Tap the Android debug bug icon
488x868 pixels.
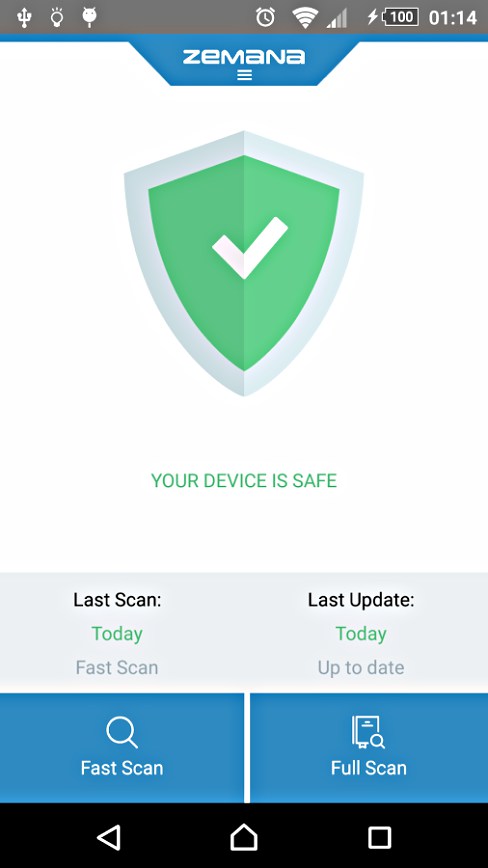89,17
